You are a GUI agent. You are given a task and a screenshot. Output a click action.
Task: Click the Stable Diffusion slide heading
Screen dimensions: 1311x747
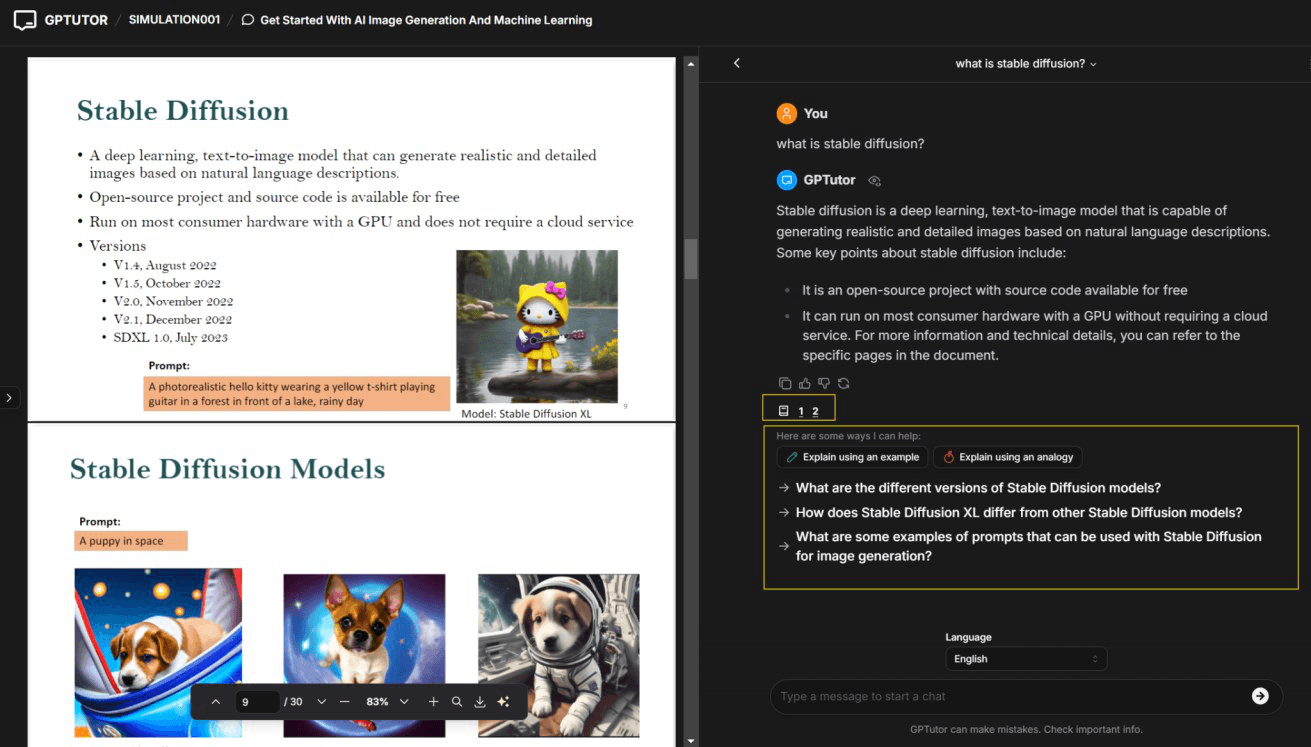pyautogui.click(x=183, y=111)
